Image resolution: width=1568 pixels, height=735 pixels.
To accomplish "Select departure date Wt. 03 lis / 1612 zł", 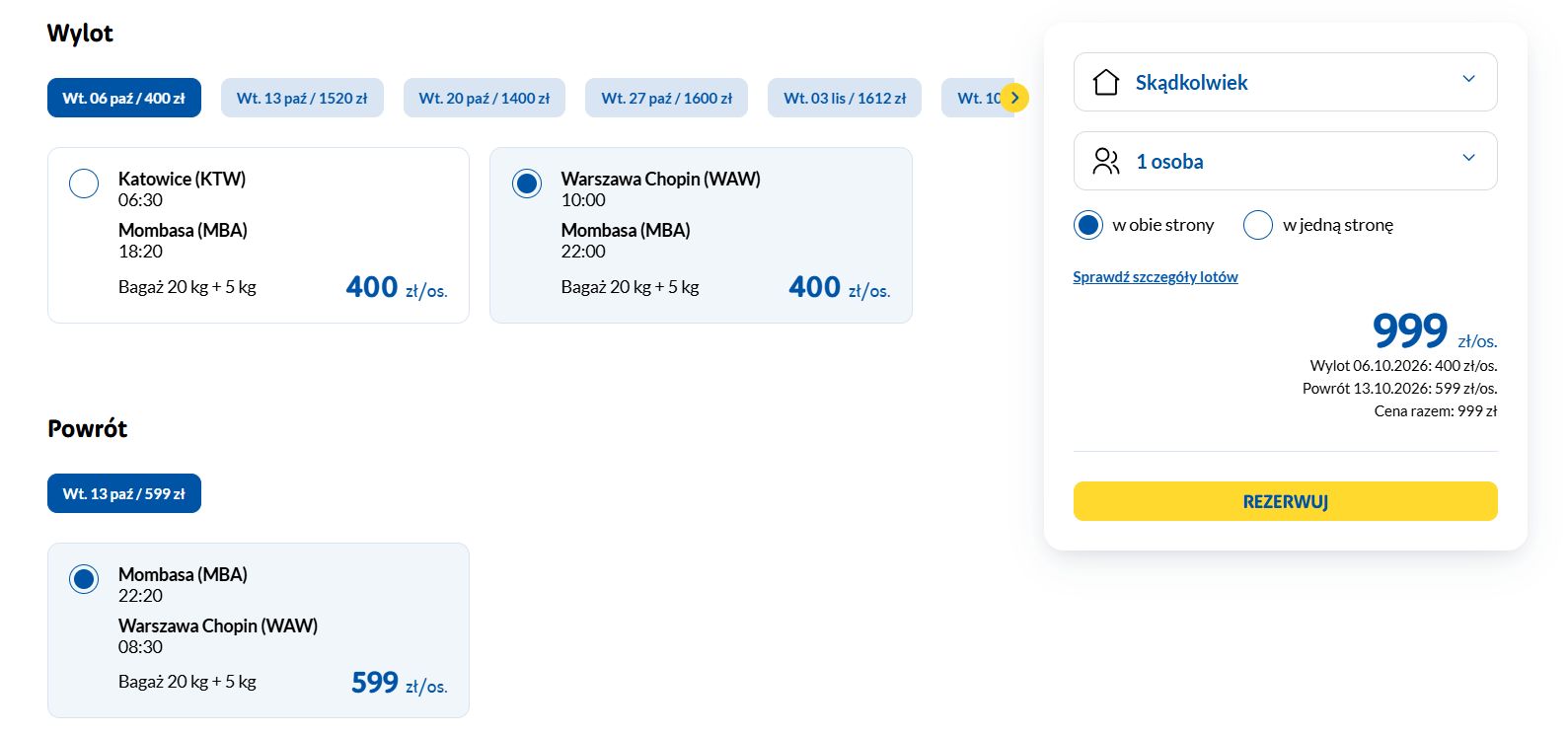I will pos(845,98).
